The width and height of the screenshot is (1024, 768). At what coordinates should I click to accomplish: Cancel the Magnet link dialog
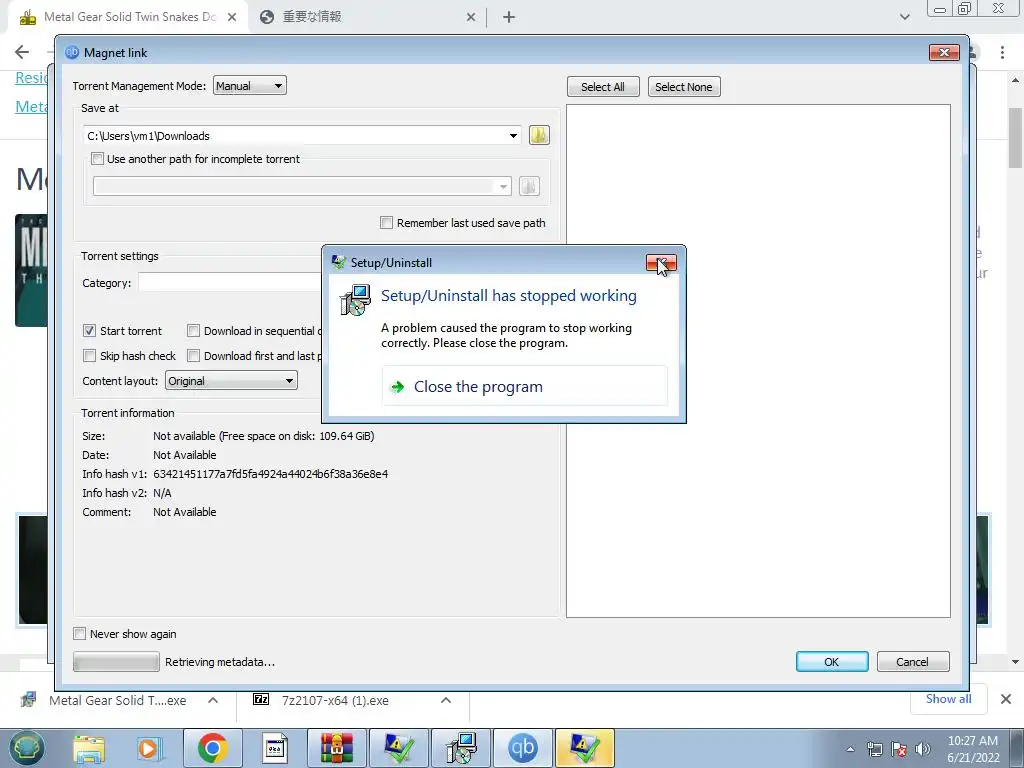[912, 662]
